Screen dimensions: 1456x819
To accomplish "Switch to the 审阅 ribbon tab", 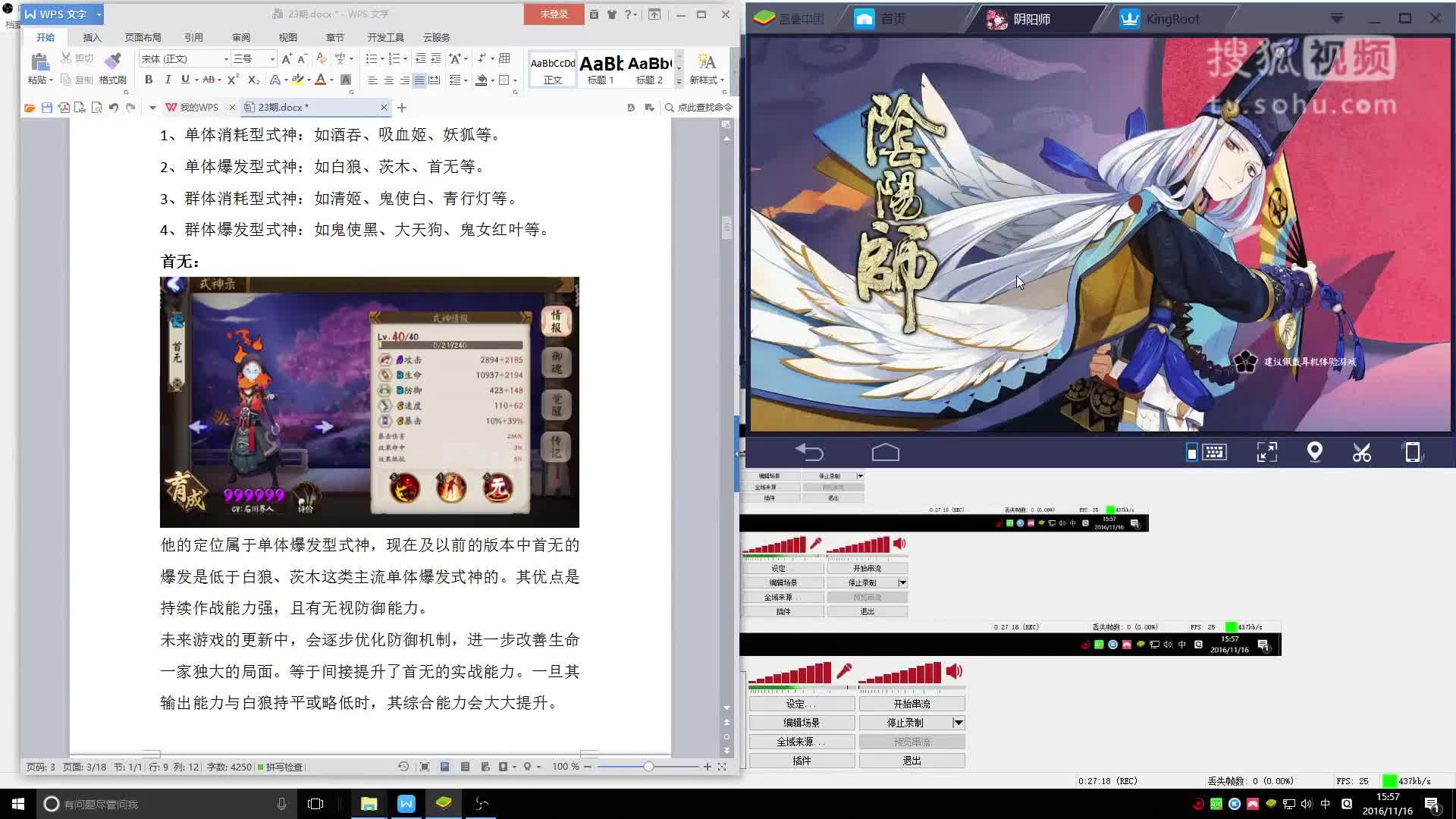I will click(241, 37).
